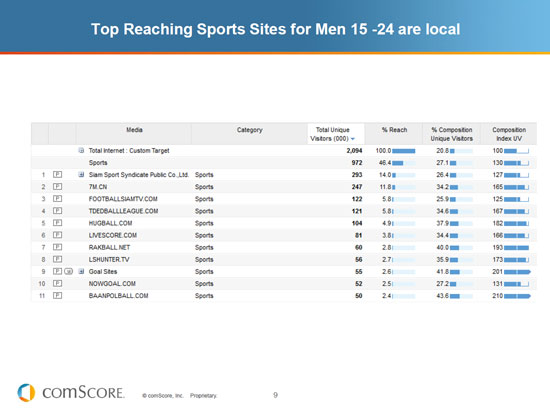Screen dimensions: 550x408
Task: Click the P icon beside Siam Sport Syndicate
Action: [58, 174]
